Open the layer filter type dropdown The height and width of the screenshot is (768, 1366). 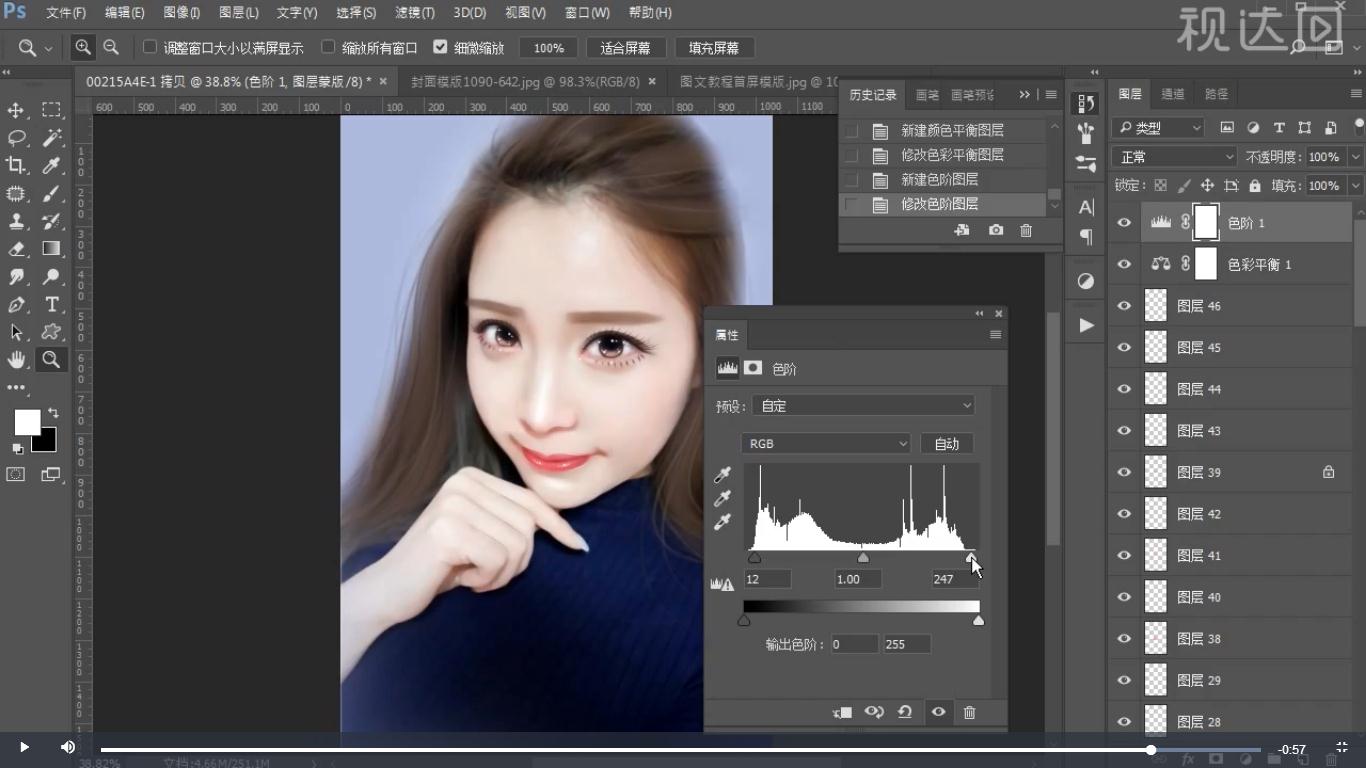[x=1158, y=128]
